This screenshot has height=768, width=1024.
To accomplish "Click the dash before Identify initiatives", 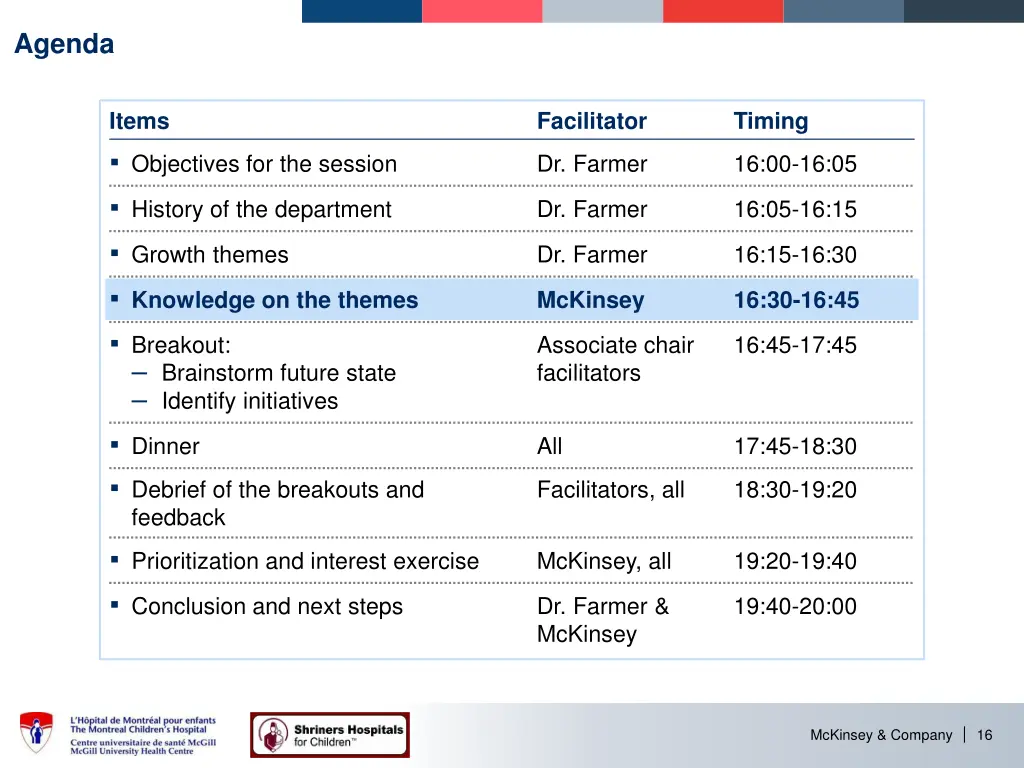I will click(x=139, y=402).
